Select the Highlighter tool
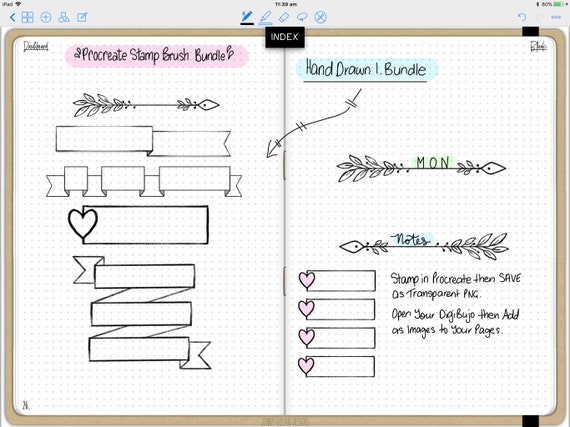 click(266, 17)
